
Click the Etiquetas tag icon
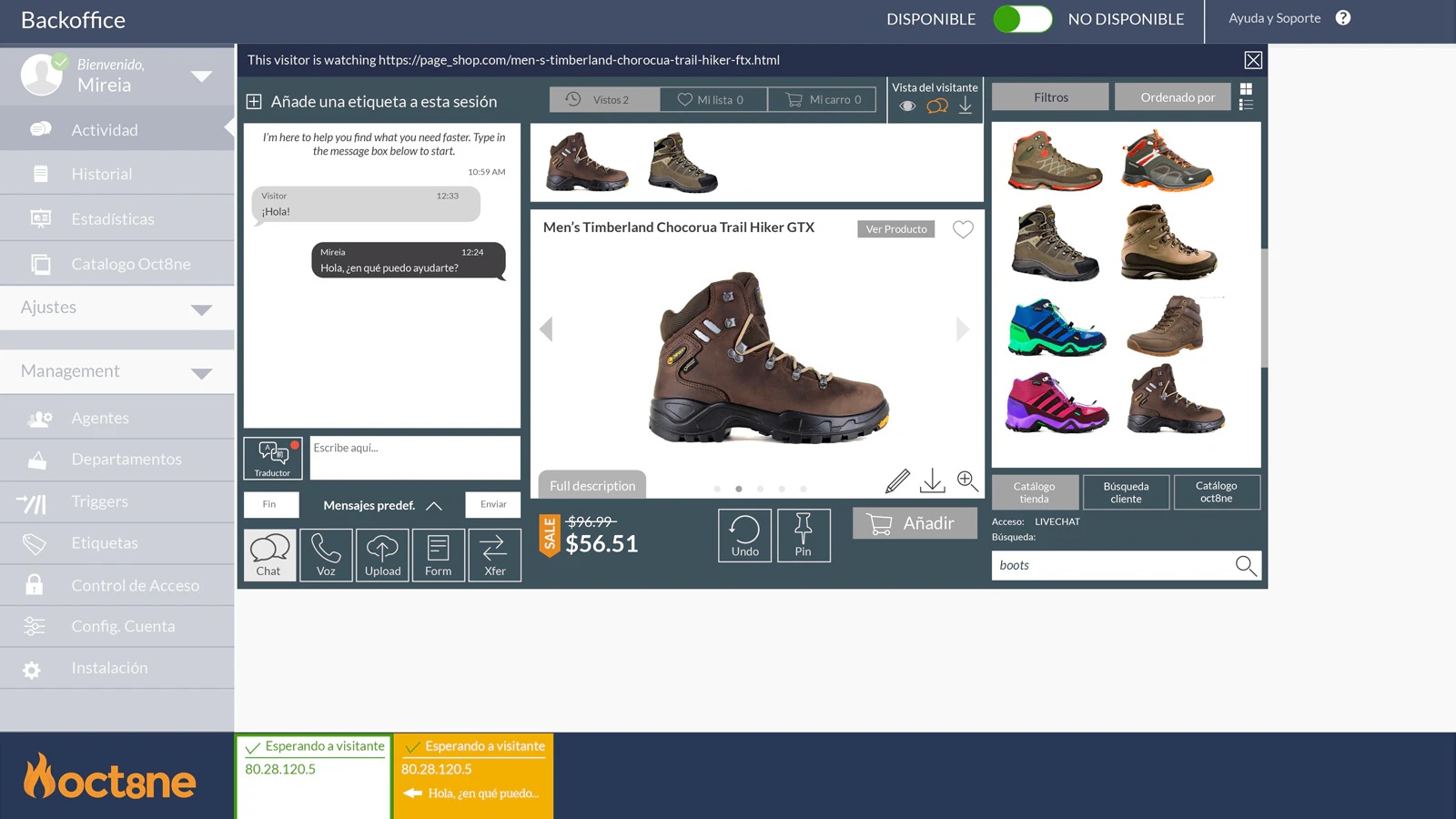point(34,543)
